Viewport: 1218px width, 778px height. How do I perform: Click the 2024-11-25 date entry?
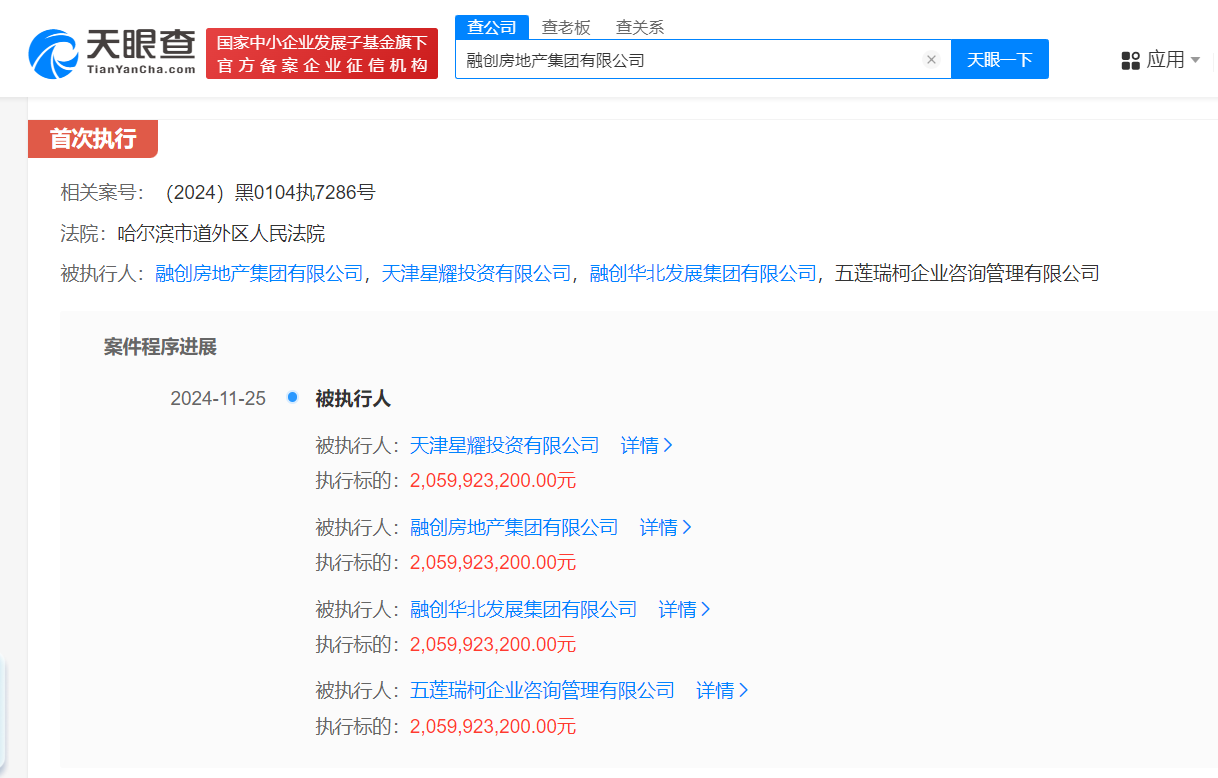point(218,398)
